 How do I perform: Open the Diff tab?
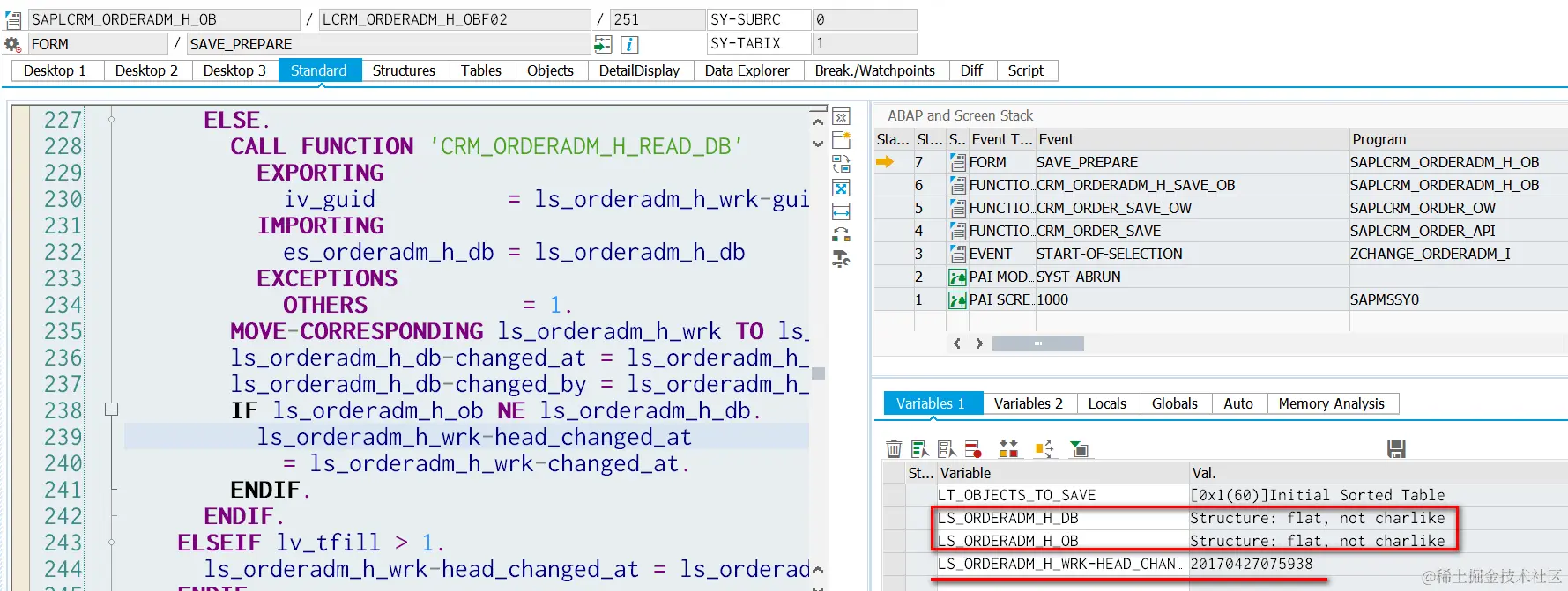(971, 70)
